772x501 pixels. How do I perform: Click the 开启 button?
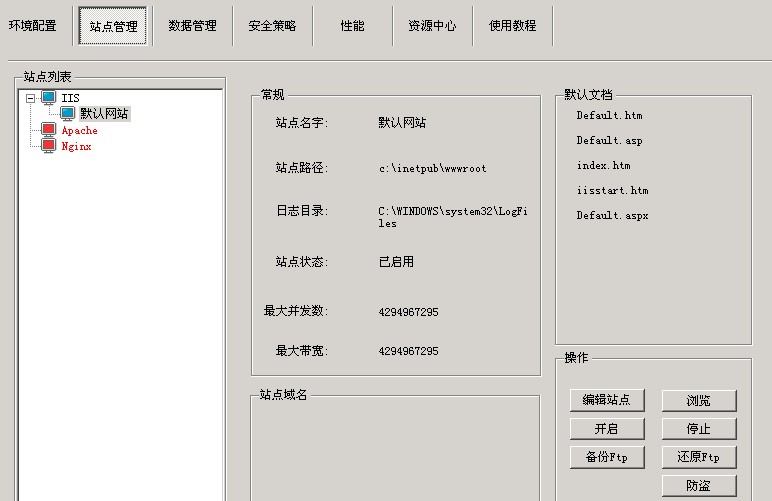click(607, 429)
